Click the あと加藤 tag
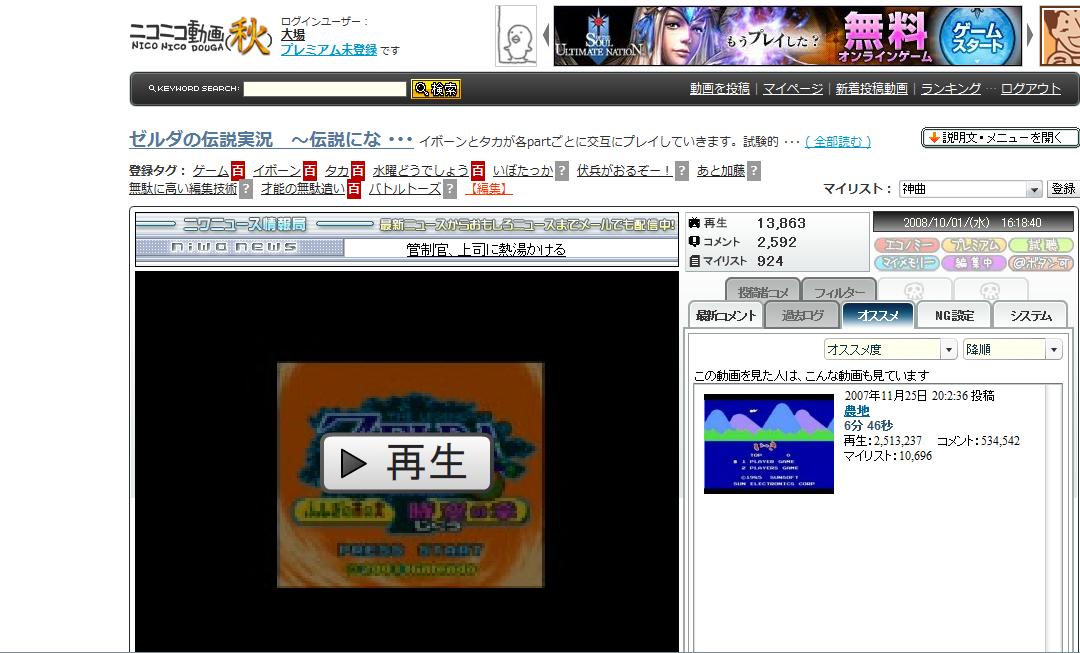This screenshot has height=653, width=1080. pos(720,171)
